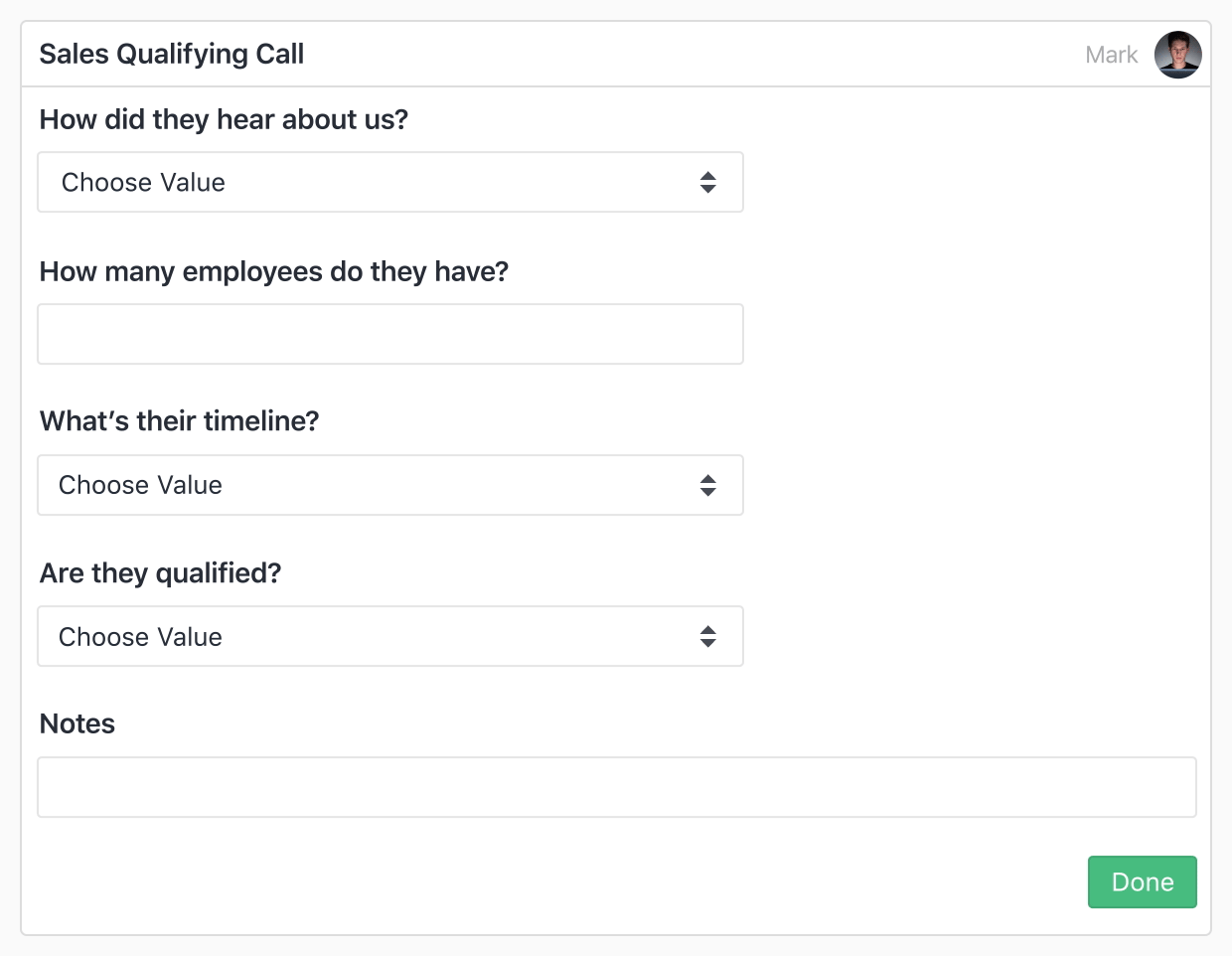Click the 'What's their timeline?' question label
The width and height of the screenshot is (1232, 956).
click(x=179, y=421)
